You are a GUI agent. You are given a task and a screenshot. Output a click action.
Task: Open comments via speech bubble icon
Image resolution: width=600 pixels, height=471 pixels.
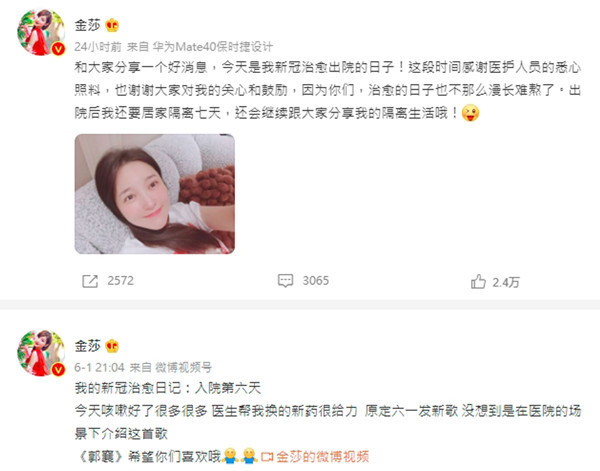click(285, 280)
